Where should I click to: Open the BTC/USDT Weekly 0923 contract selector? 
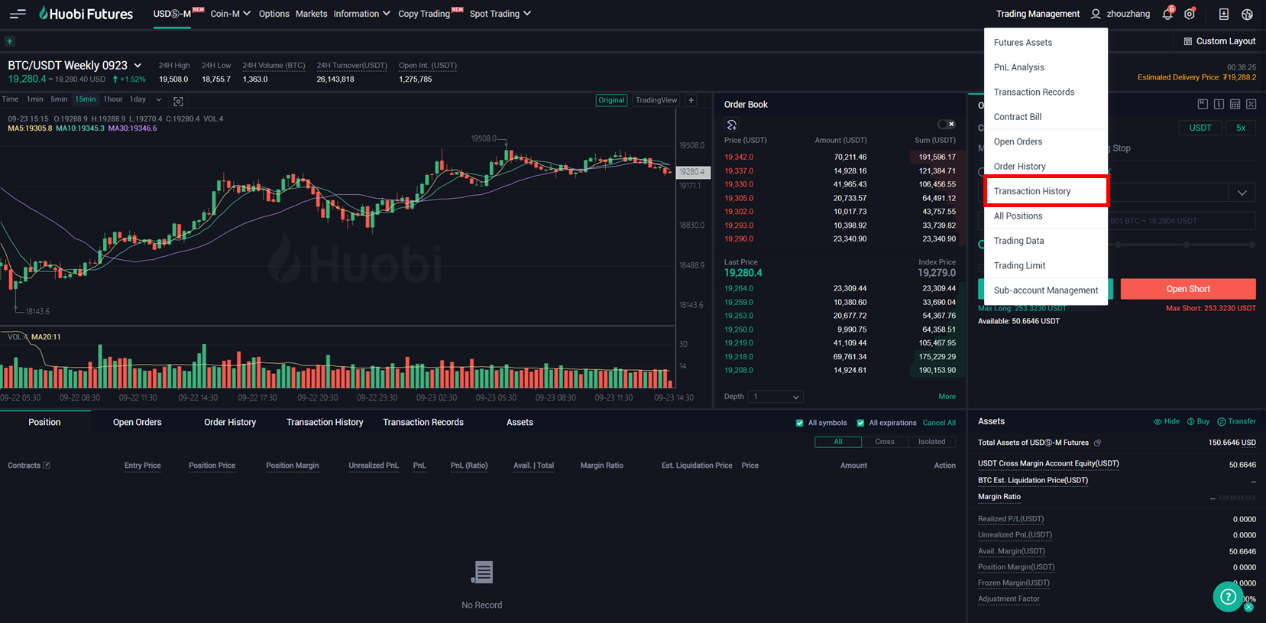(x=75, y=65)
